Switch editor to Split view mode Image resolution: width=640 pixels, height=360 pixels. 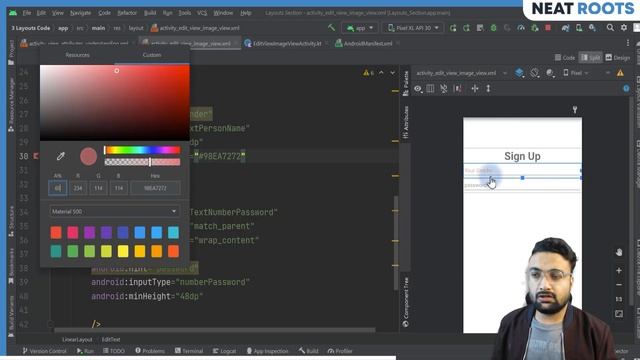click(x=590, y=58)
